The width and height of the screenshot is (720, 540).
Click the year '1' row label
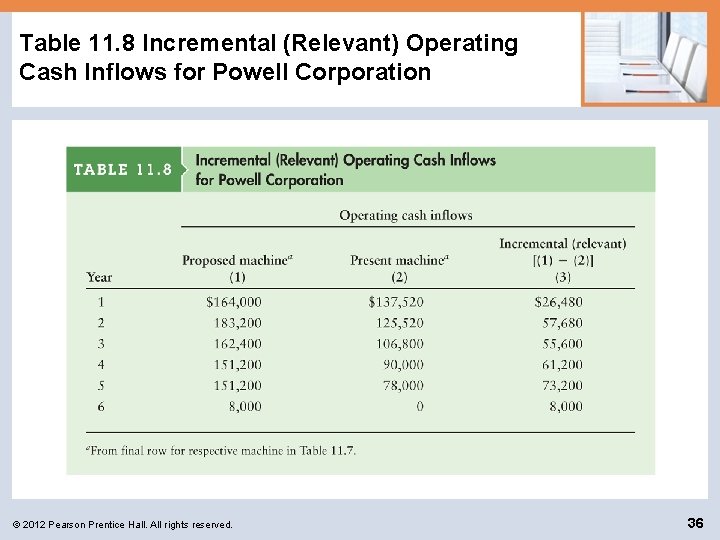(101, 302)
